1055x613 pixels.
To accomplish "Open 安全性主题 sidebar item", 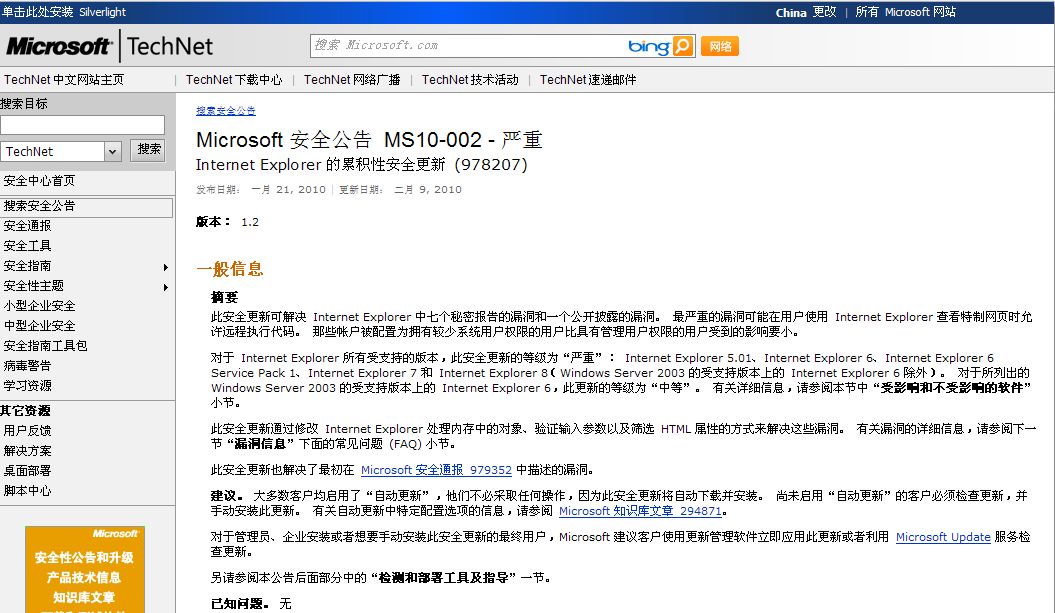I will click(34, 286).
